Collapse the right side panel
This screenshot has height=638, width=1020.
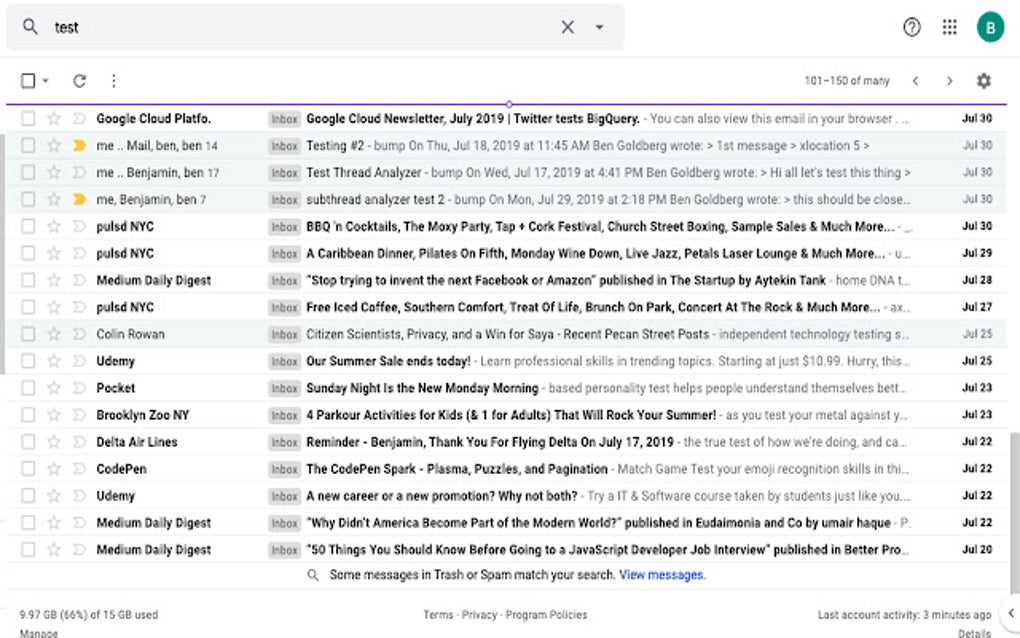point(1009,613)
